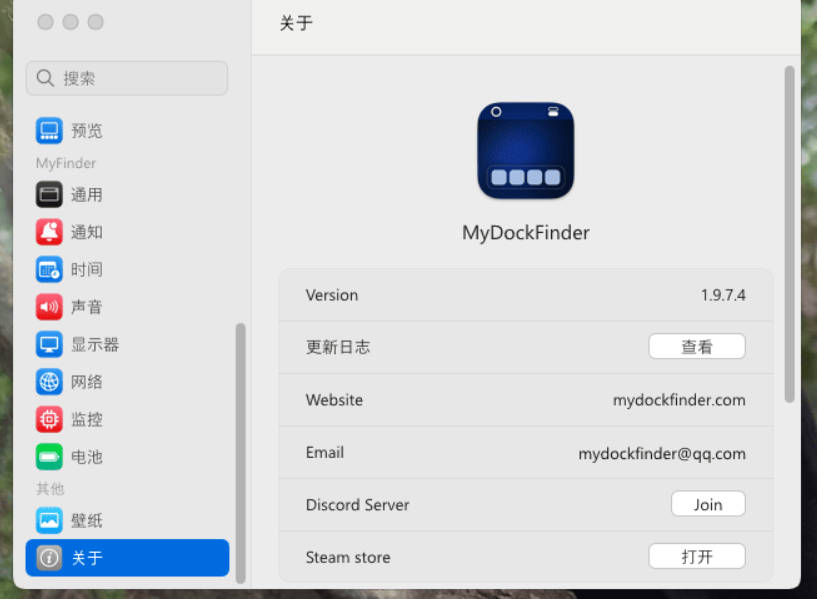Click the 其他 section header
This screenshot has height=599, width=817.
point(50,489)
